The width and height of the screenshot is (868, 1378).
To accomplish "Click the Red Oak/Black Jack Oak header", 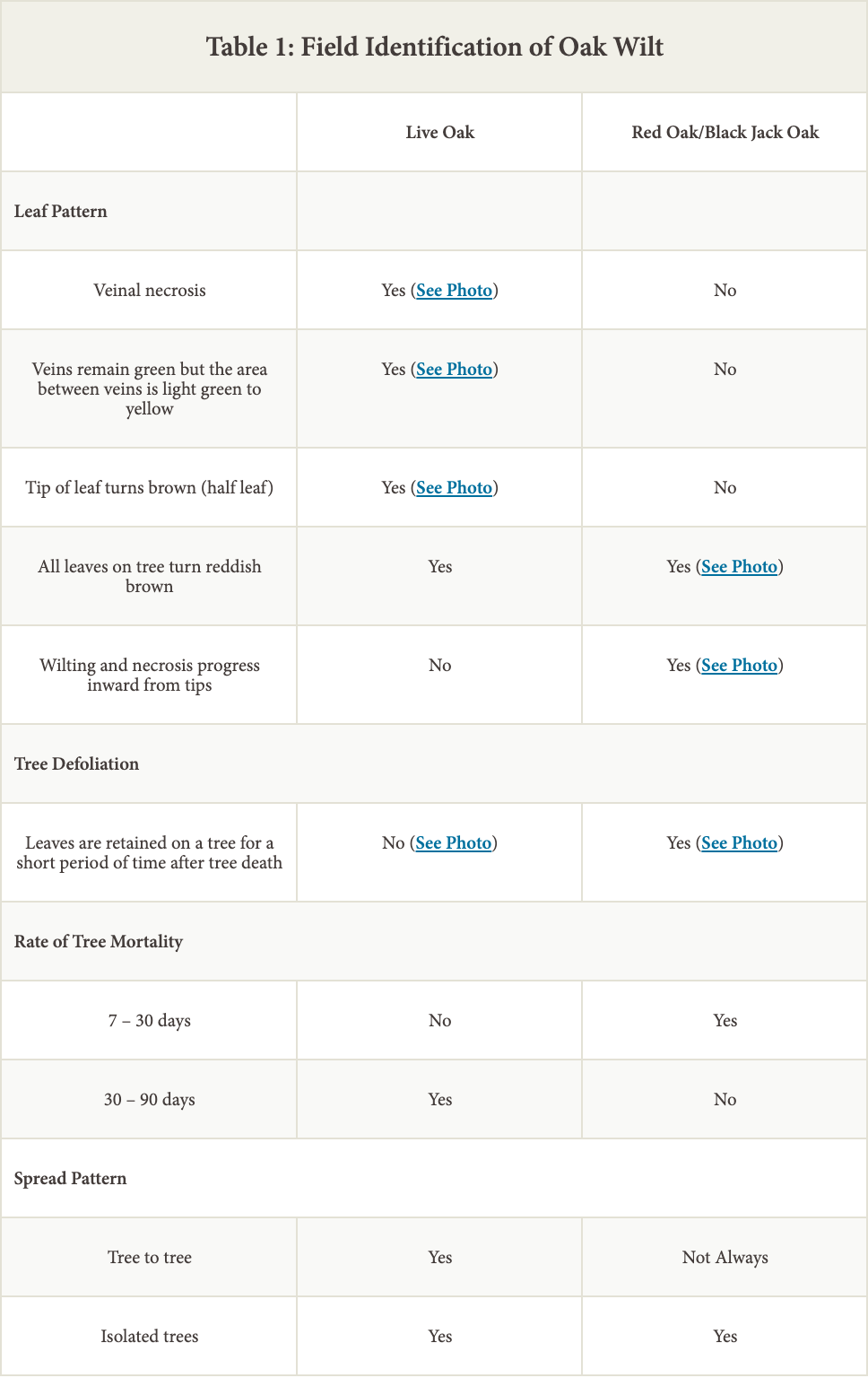I will [x=725, y=133].
